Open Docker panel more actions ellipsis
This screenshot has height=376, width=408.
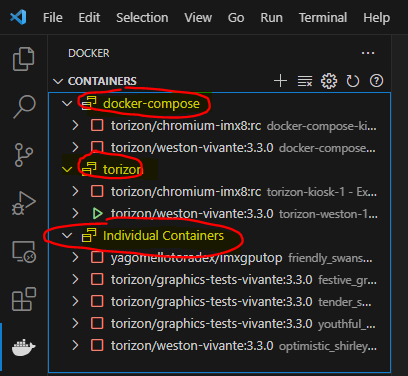[368, 53]
